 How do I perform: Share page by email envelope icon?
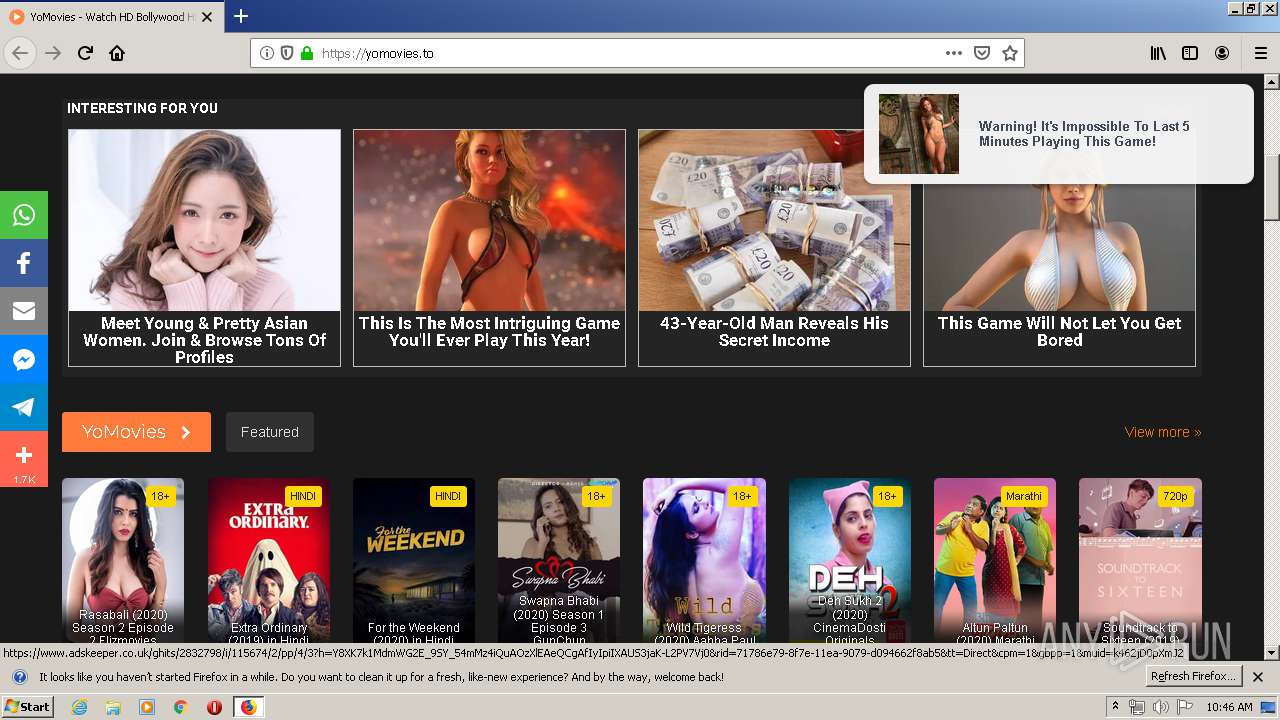pos(24,311)
